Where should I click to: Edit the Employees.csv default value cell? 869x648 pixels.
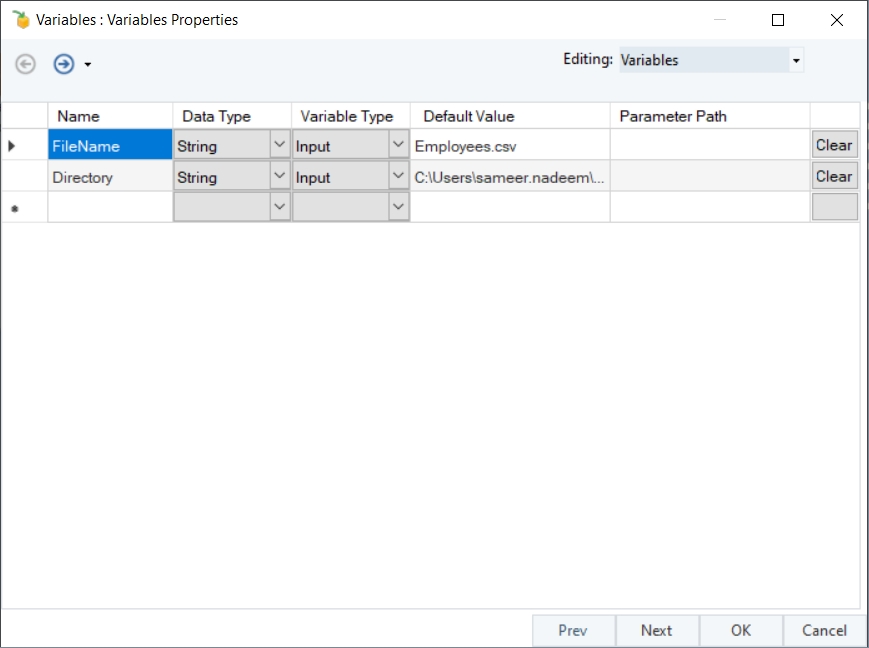(509, 146)
